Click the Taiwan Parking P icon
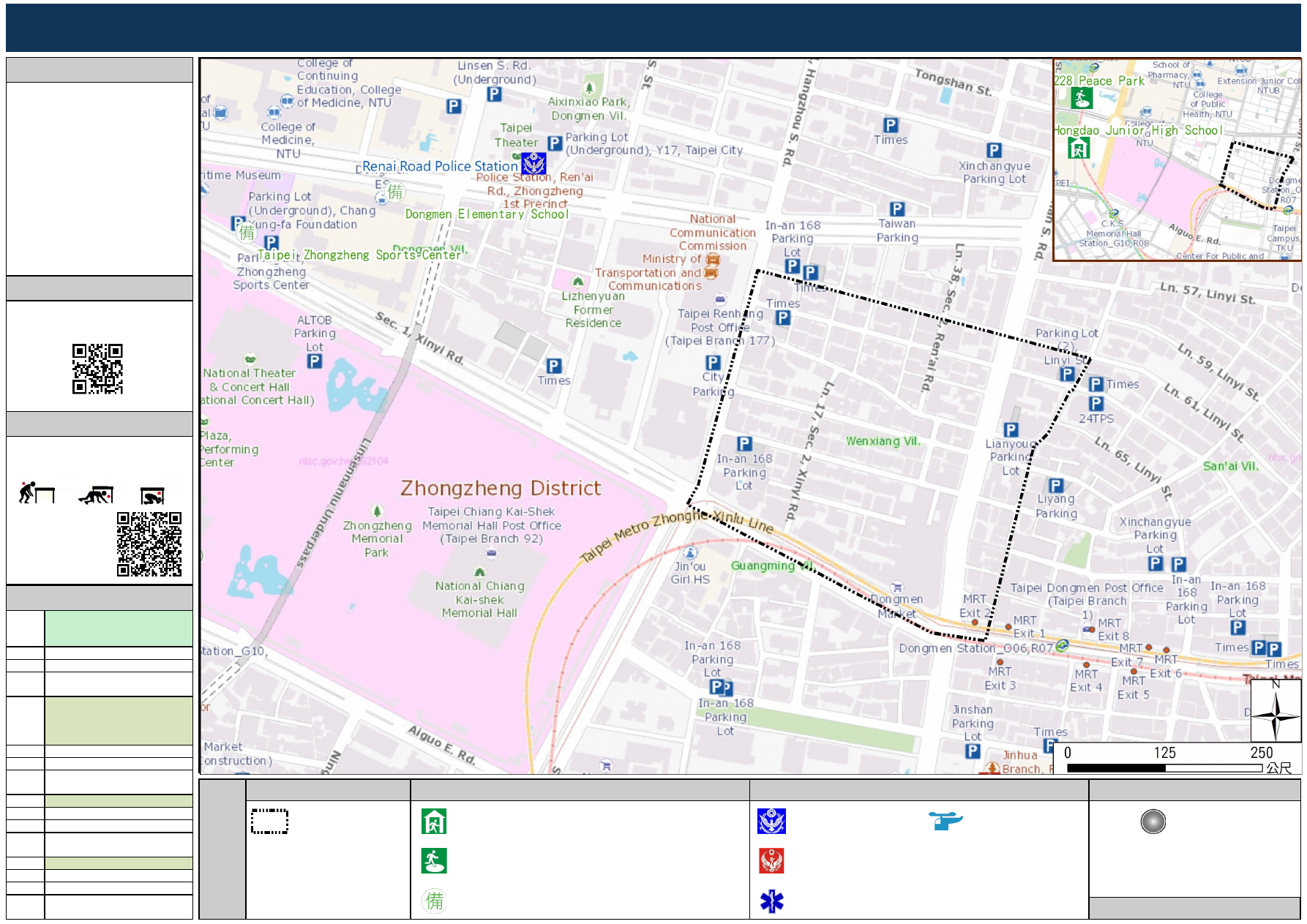The width and height of the screenshot is (1307, 924). tap(897, 209)
